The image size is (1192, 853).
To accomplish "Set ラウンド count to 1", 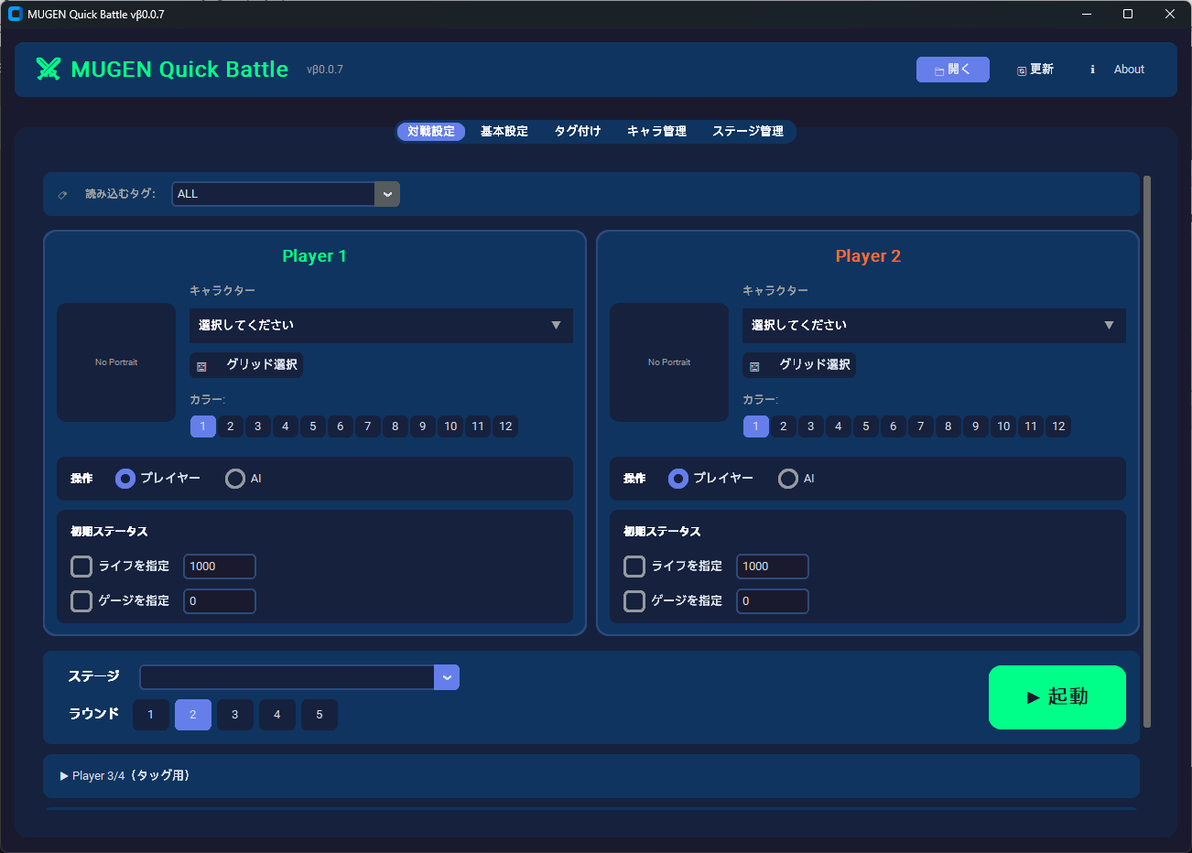I will (151, 715).
